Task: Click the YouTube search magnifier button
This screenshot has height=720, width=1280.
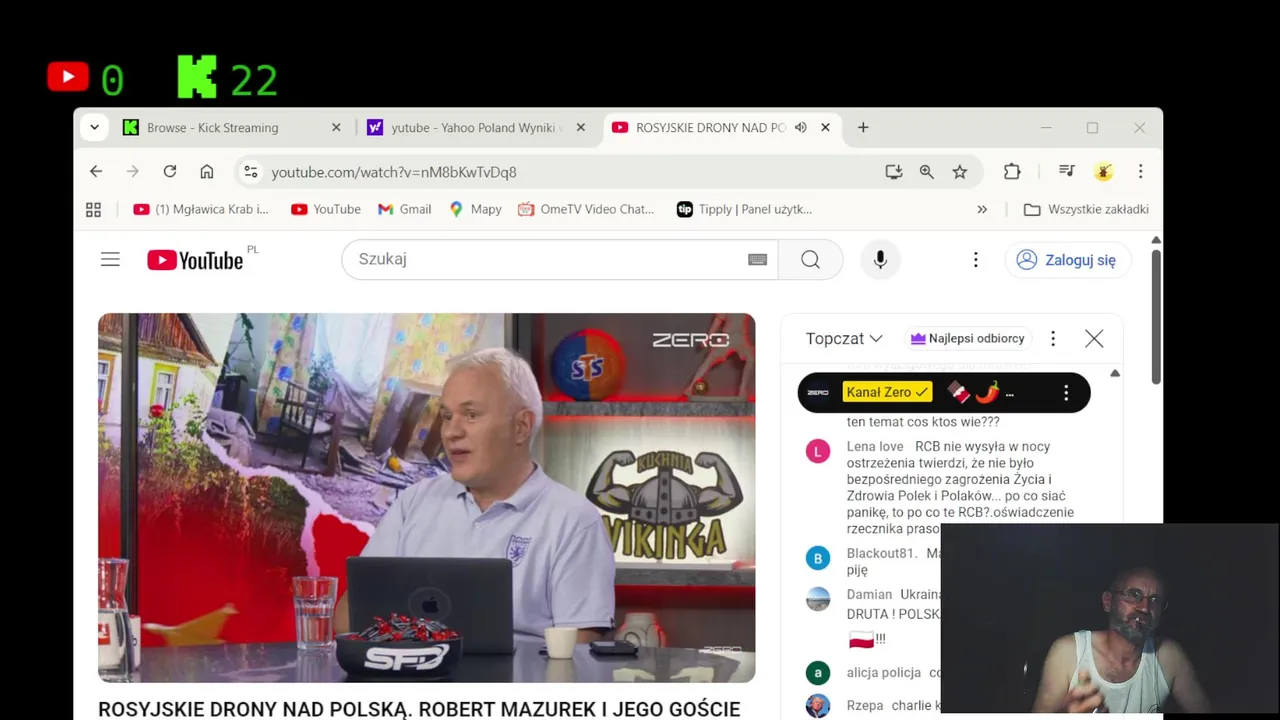Action: click(x=811, y=260)
